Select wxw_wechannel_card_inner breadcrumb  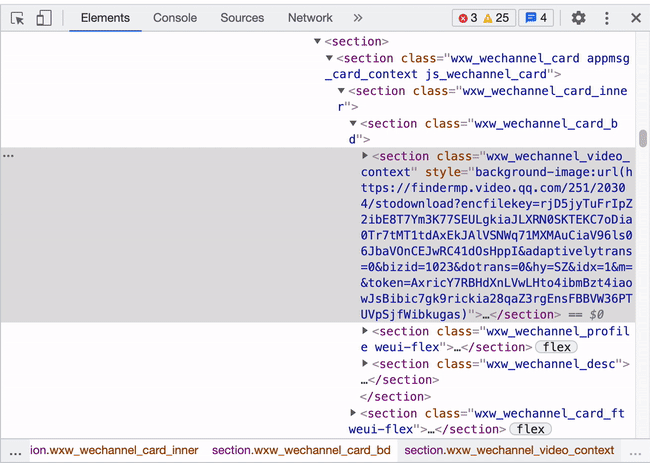click(114, 450)
